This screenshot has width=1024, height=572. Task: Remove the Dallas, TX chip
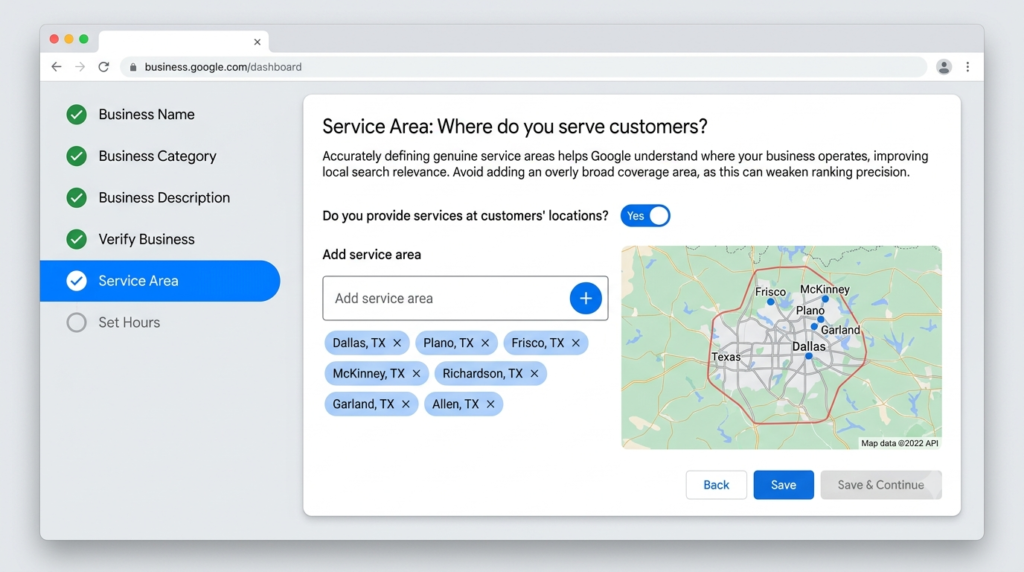(397, 343)
